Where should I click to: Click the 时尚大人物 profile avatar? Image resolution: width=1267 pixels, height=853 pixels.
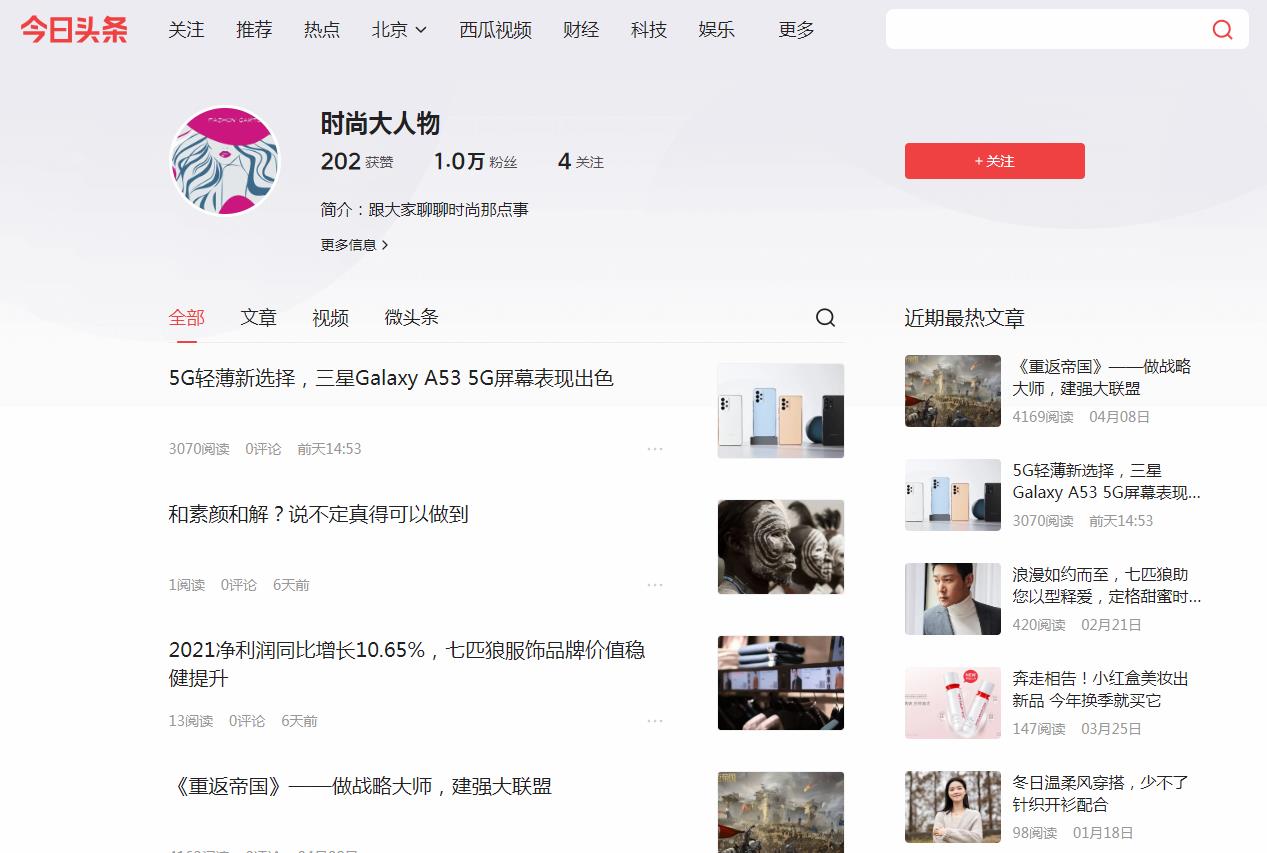tap(225, 161)
